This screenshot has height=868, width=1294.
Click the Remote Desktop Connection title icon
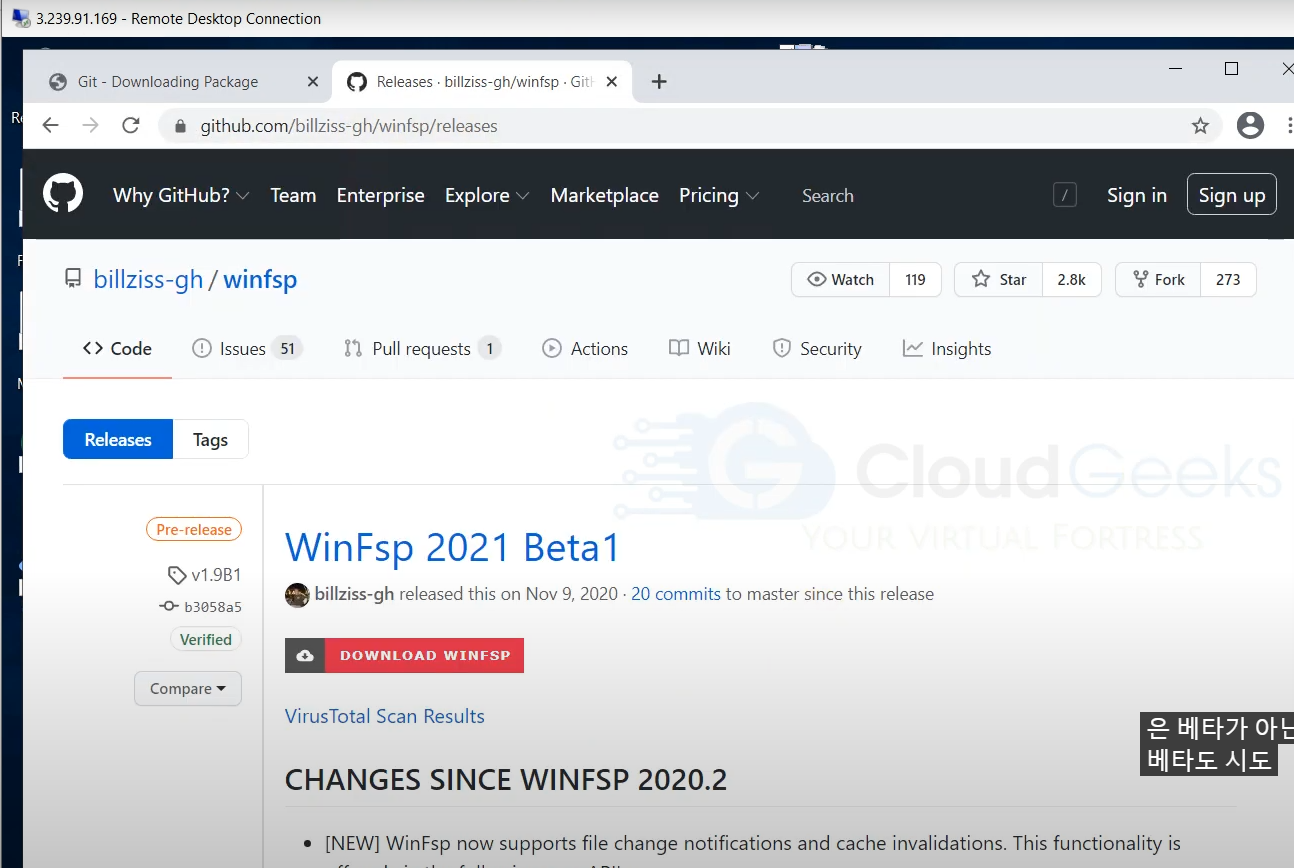[x=21, y=18]
